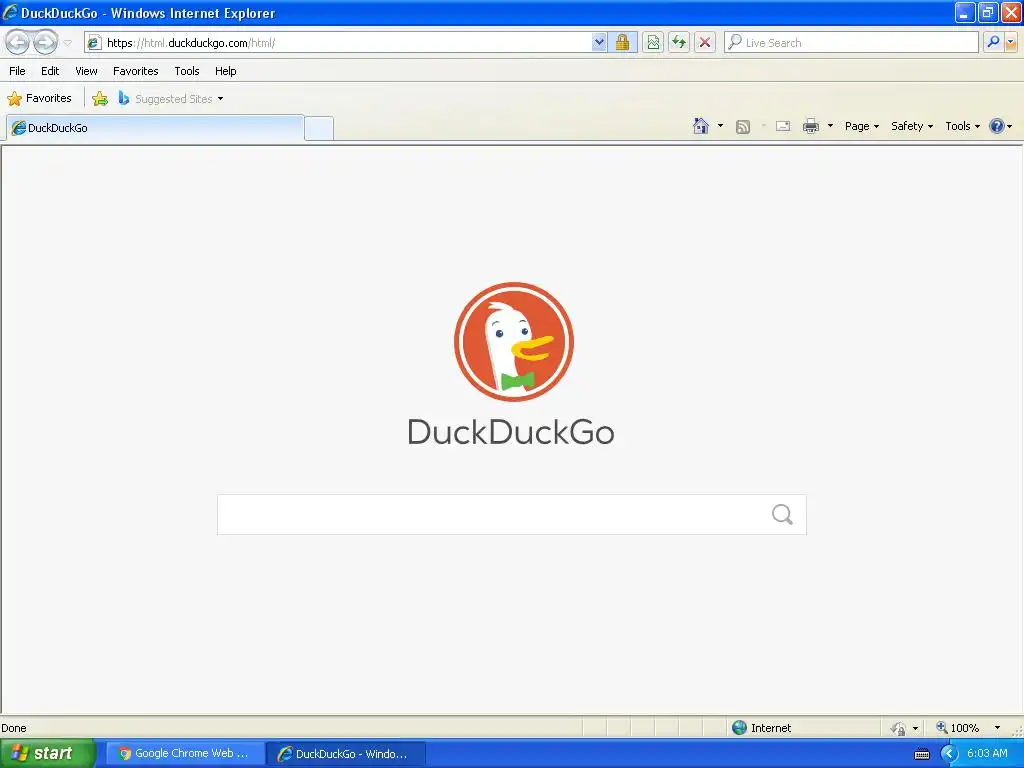Click the security lock icon

pyautogui.click(x=622, y=43)
